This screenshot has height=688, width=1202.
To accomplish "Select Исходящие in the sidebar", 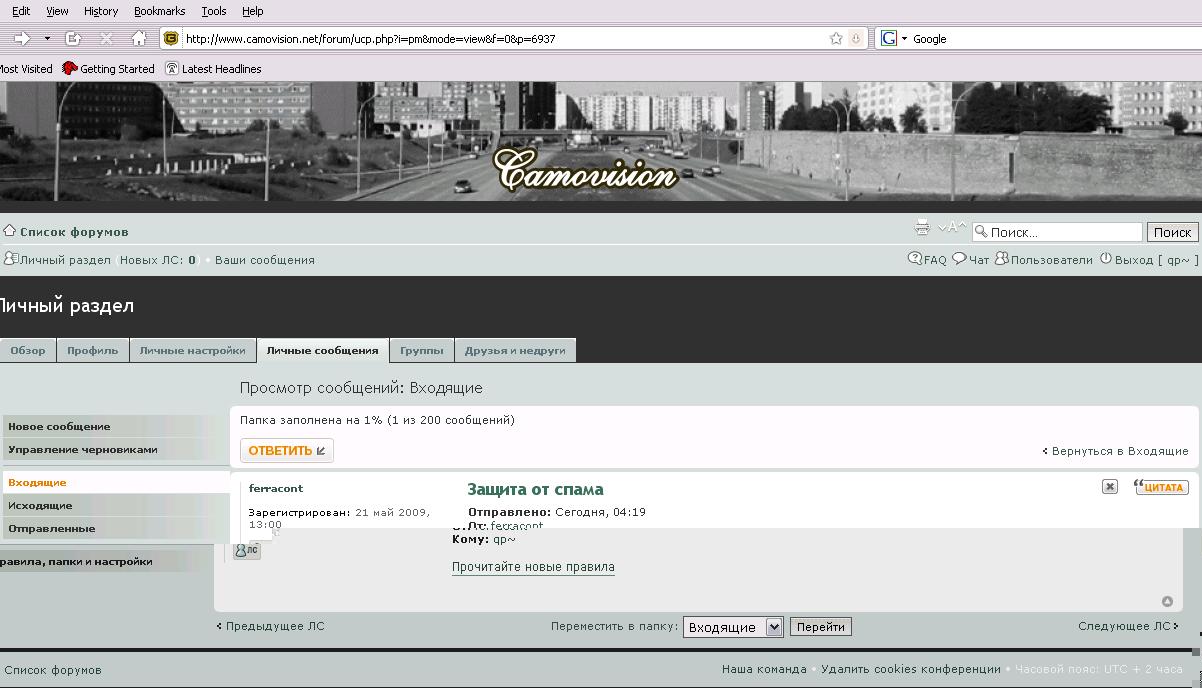I will (x=115, y=505).
